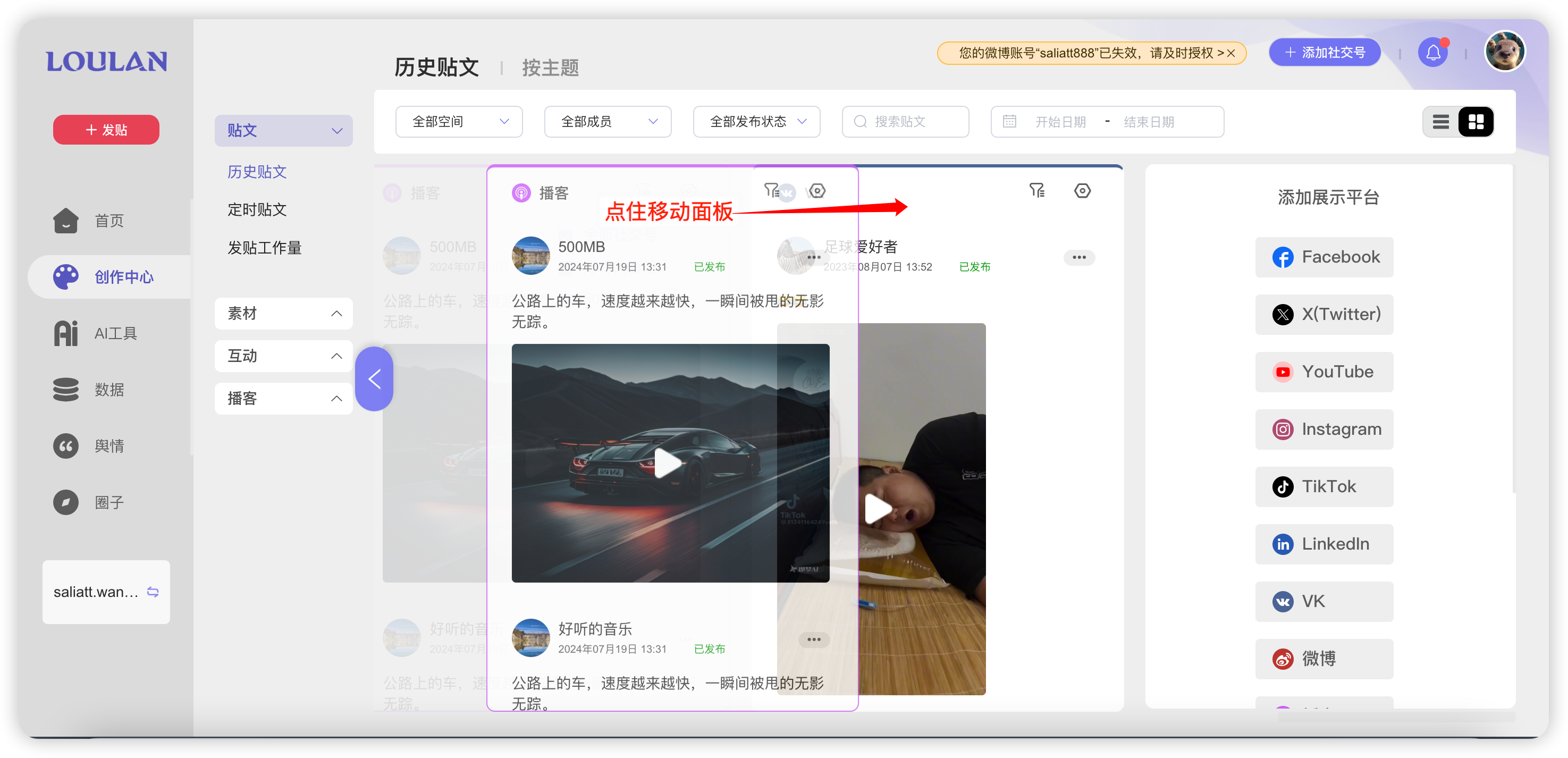Play the sleeping man video
The width and height of the screenshot is (1568, 758).
tap(879, 509)
